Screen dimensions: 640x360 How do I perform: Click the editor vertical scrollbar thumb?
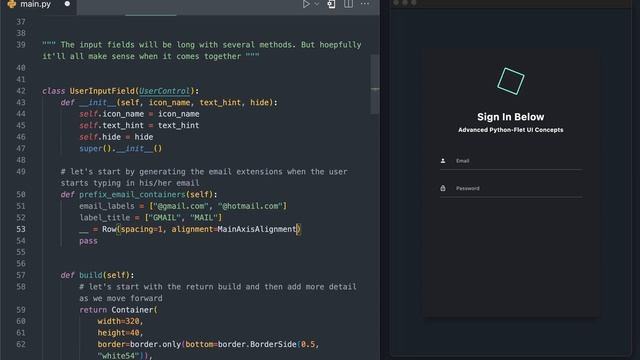375,84
